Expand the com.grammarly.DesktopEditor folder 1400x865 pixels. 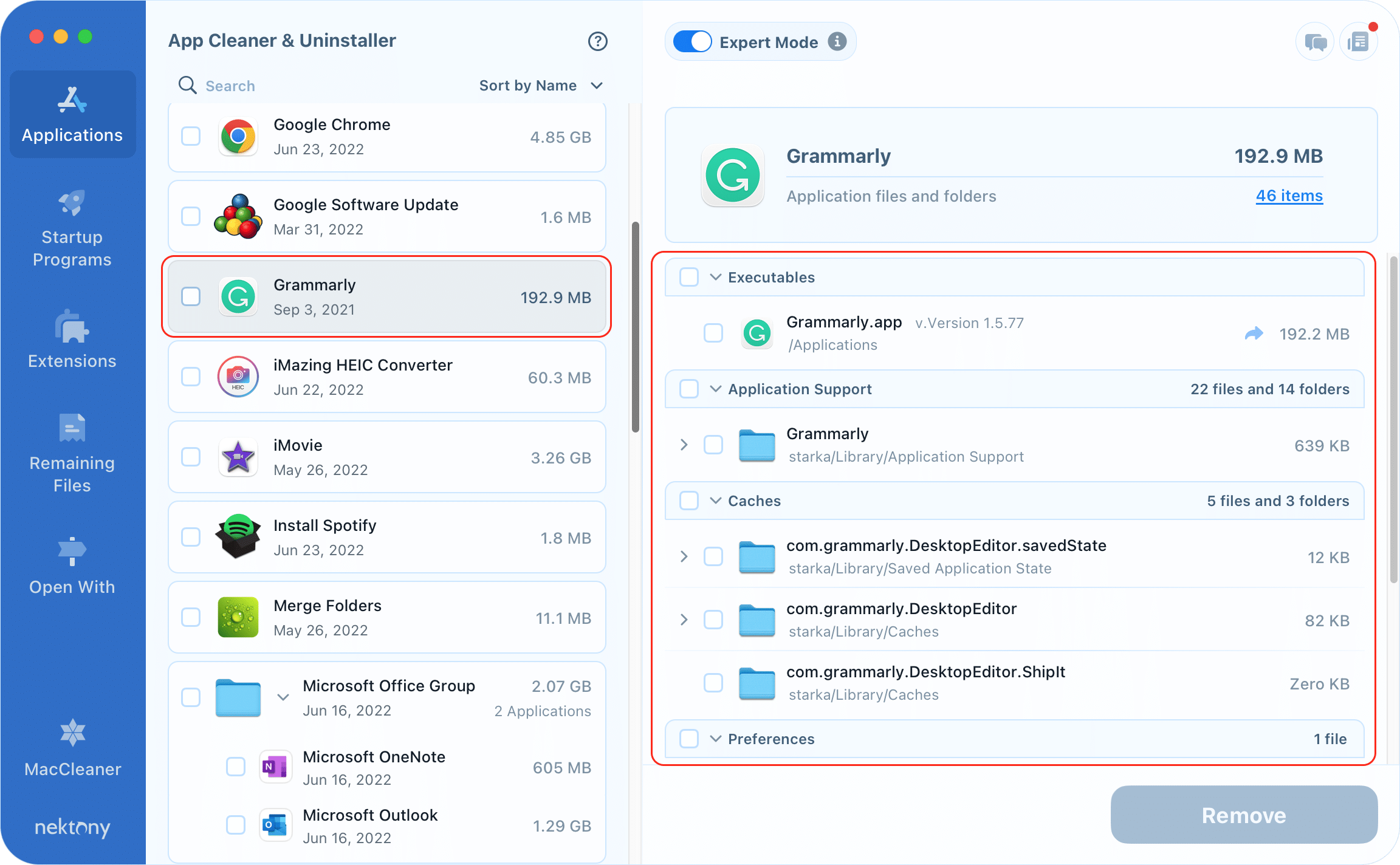pyautogui.click(x=684, y=620)
